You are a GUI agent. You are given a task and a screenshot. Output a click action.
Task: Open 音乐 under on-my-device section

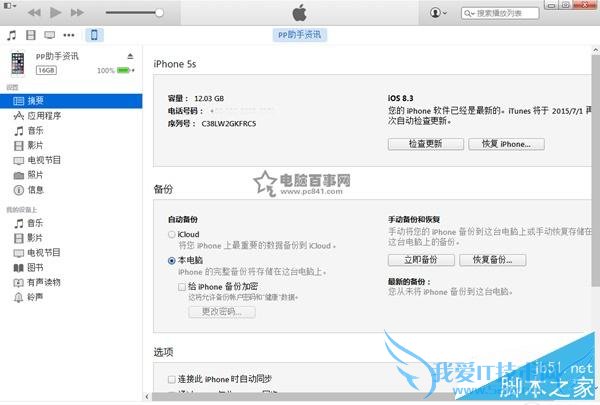tap(35, 223)
